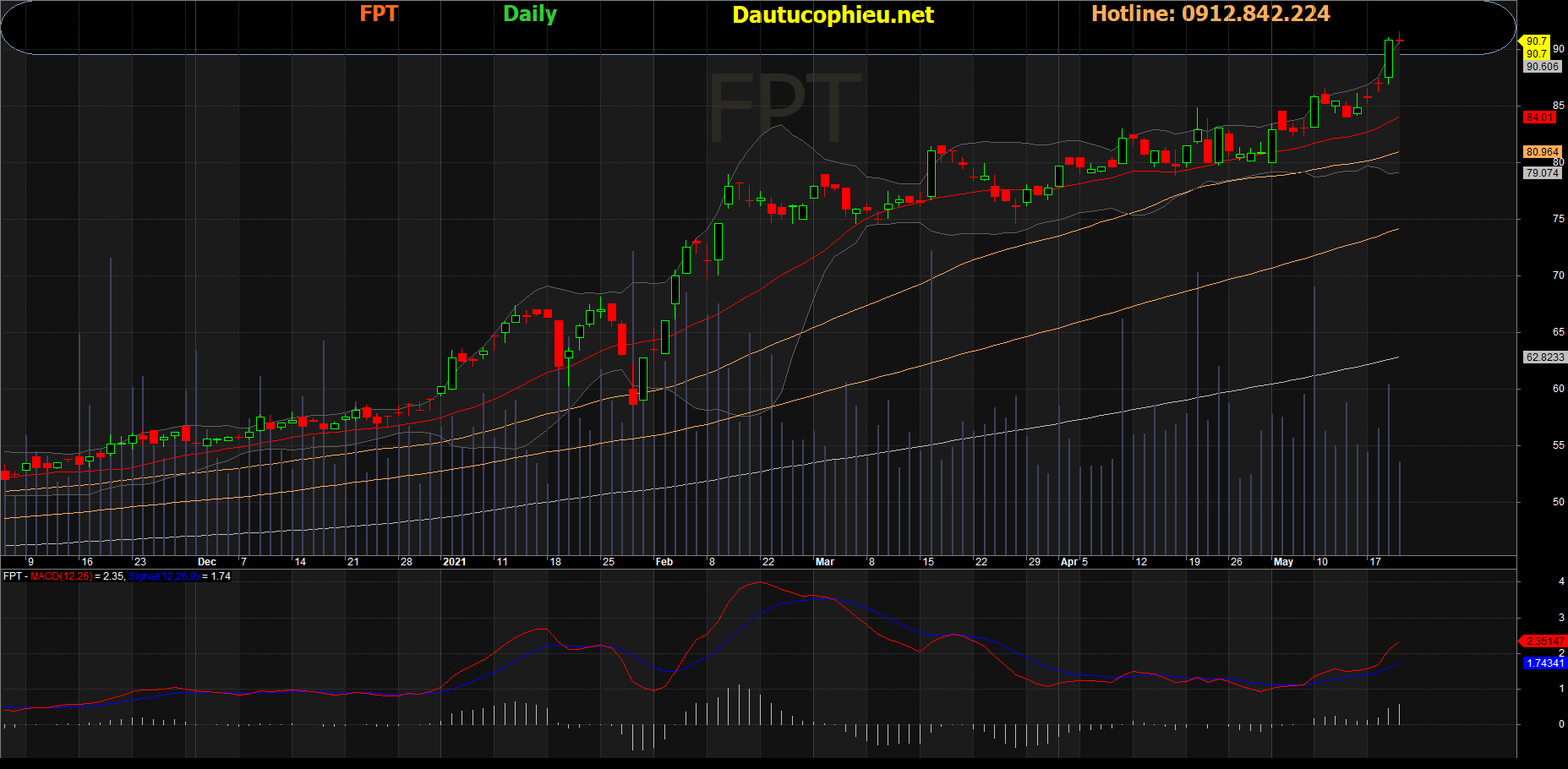Click the 79.074 price tag

pyautogui.click(x=1543, y=173)
